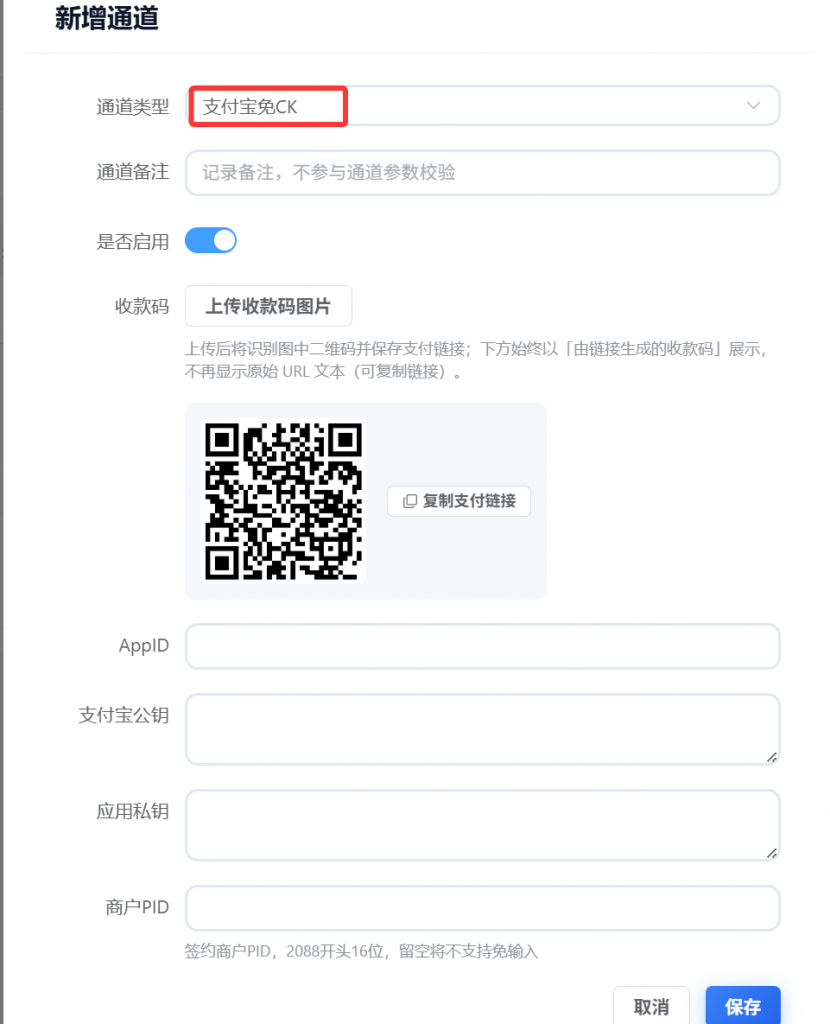Click the 上传收款码图片 upload button
Viewport: 830px width, 1024px height.
point(268,306)
